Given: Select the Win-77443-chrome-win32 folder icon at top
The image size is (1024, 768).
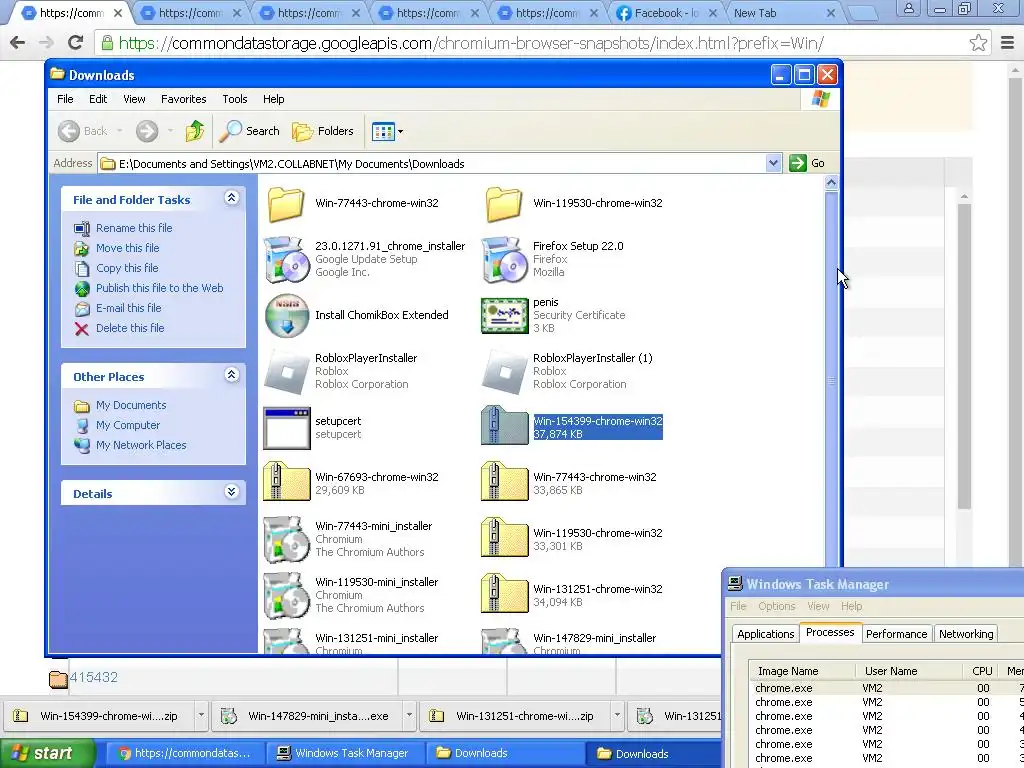Looking at the screenshot, I should click(x=286, y=204).
